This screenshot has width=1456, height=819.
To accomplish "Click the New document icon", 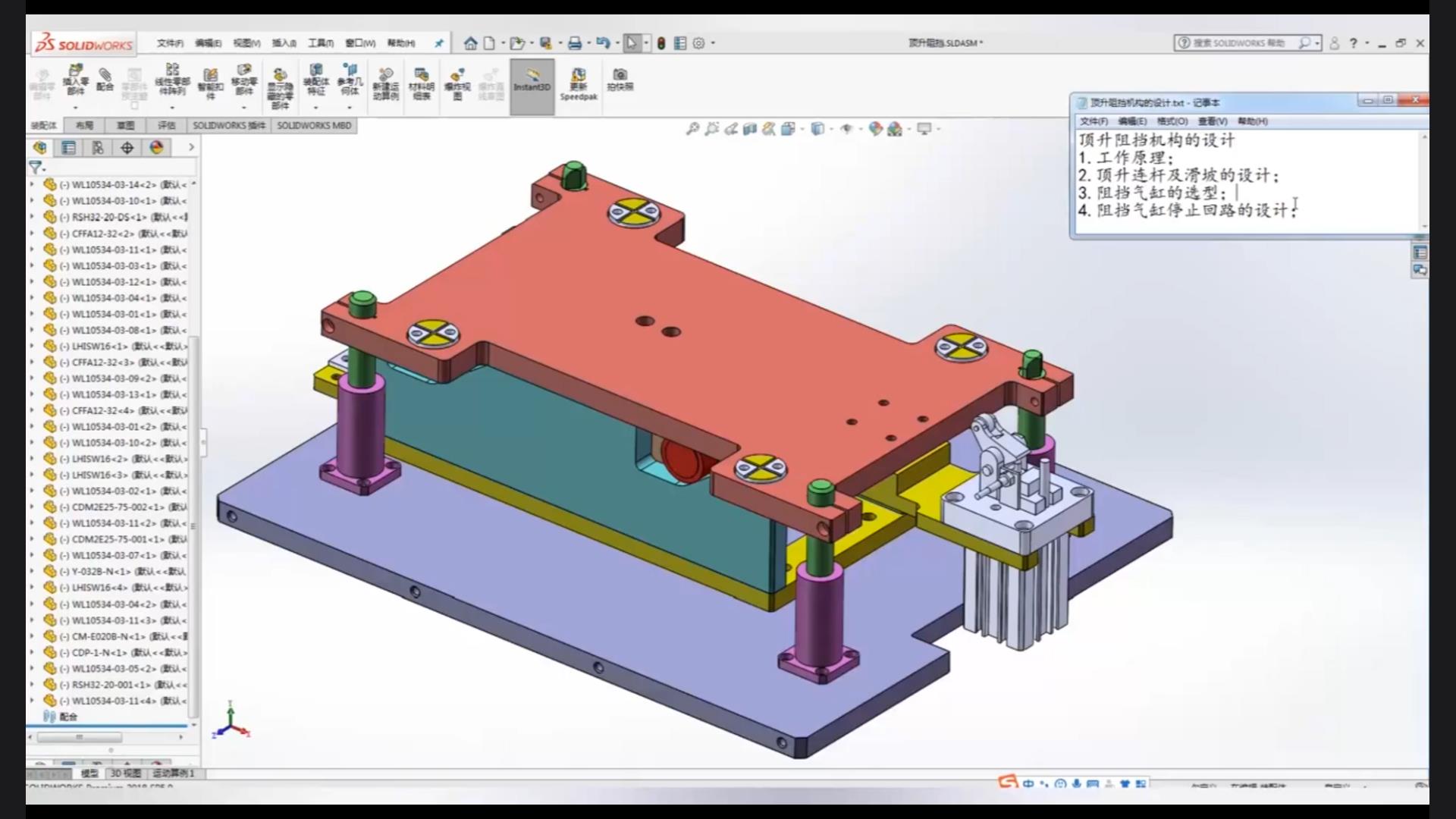I will 489,43.
